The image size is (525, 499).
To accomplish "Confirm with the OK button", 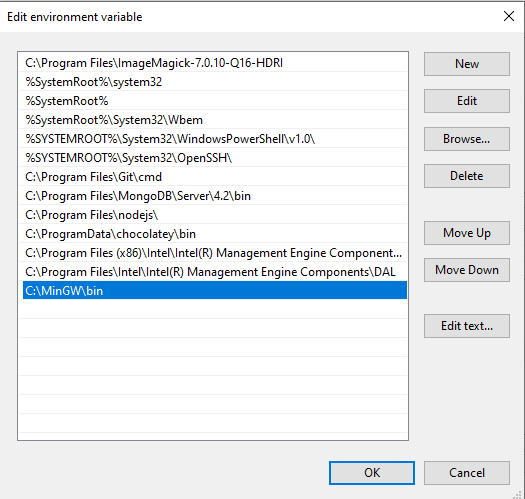I will pos(372,473).
